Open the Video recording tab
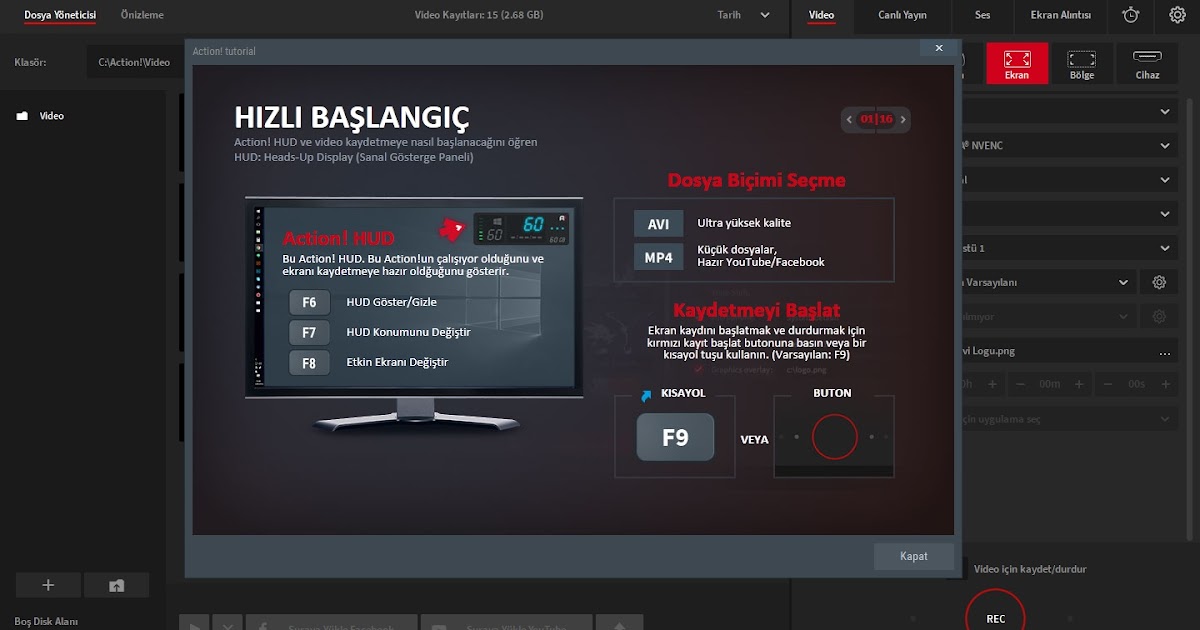The height and width of the screenshot is (630, 1200). (821, 15)
